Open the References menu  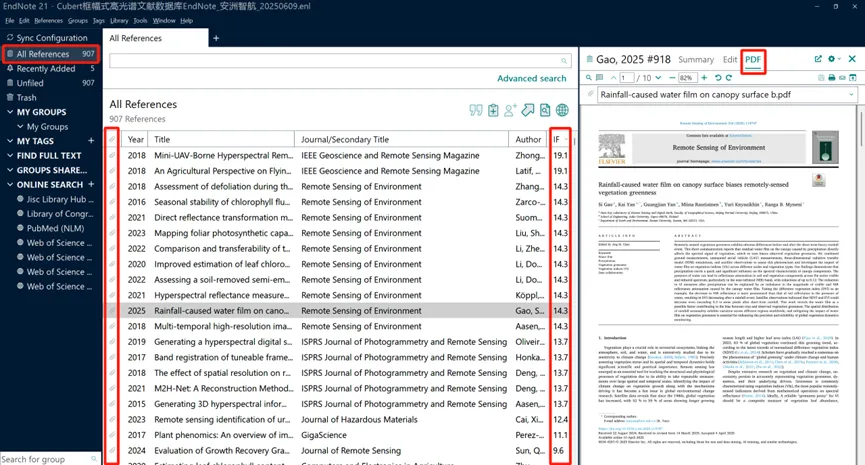coord(49,20)
